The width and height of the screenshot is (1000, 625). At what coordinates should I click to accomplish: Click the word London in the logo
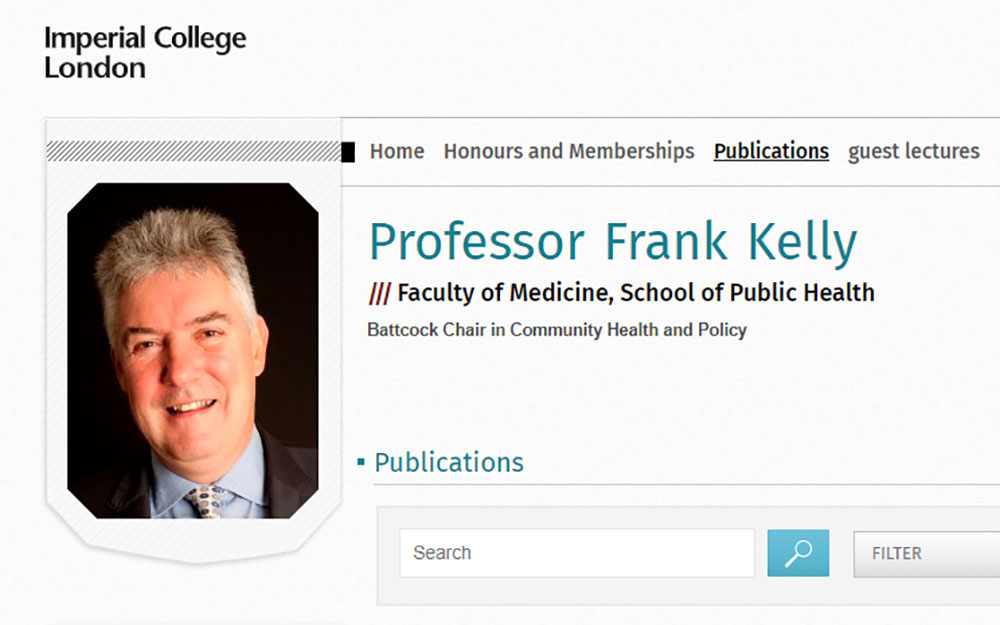[95, 68]
